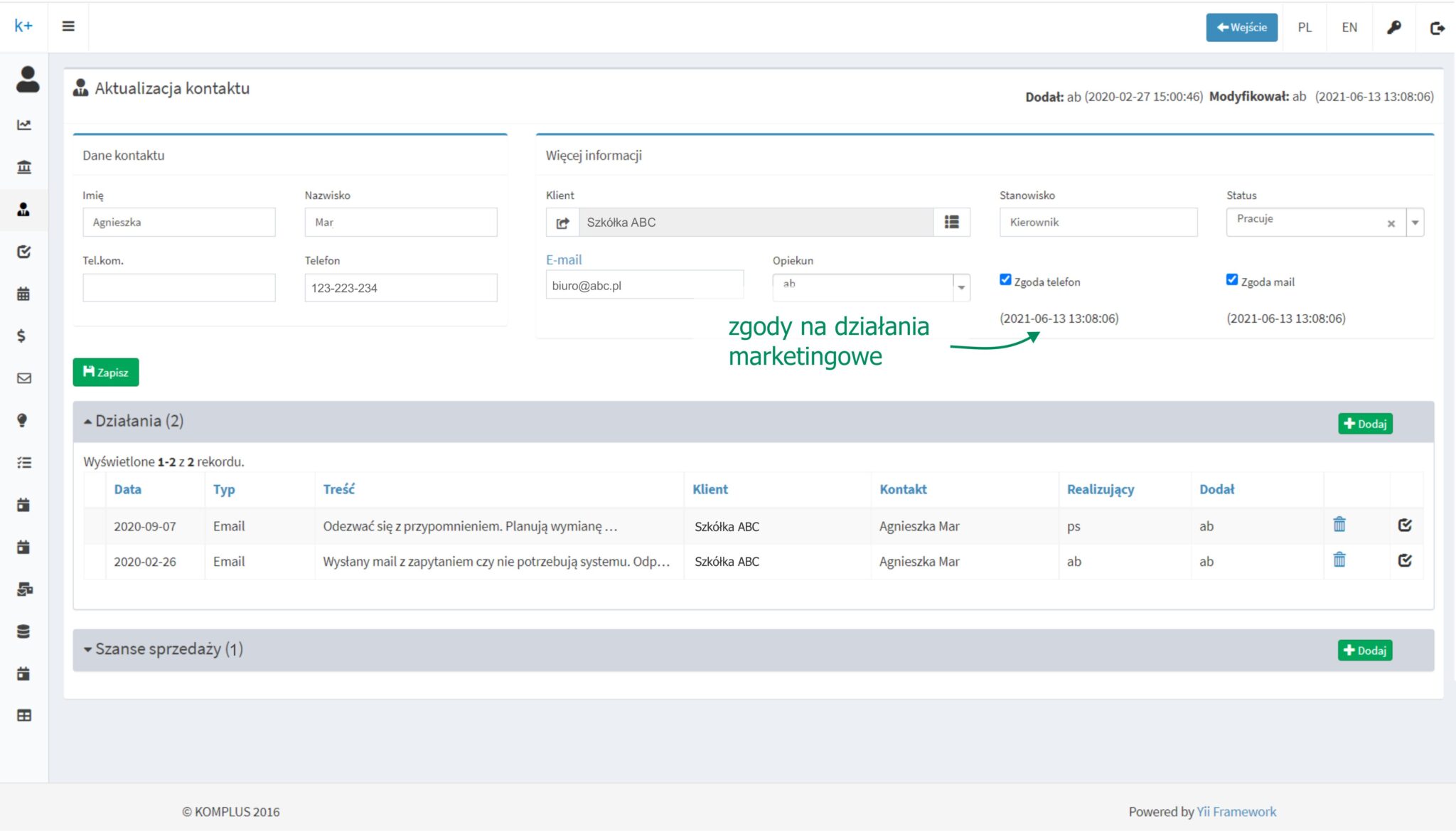
Task: Expand the Szanse sprzedaży (1) section
Action: (164, 649)
